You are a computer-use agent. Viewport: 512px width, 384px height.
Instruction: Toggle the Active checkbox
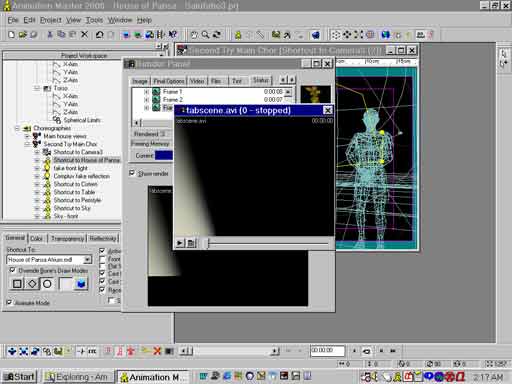pos(102,251)
